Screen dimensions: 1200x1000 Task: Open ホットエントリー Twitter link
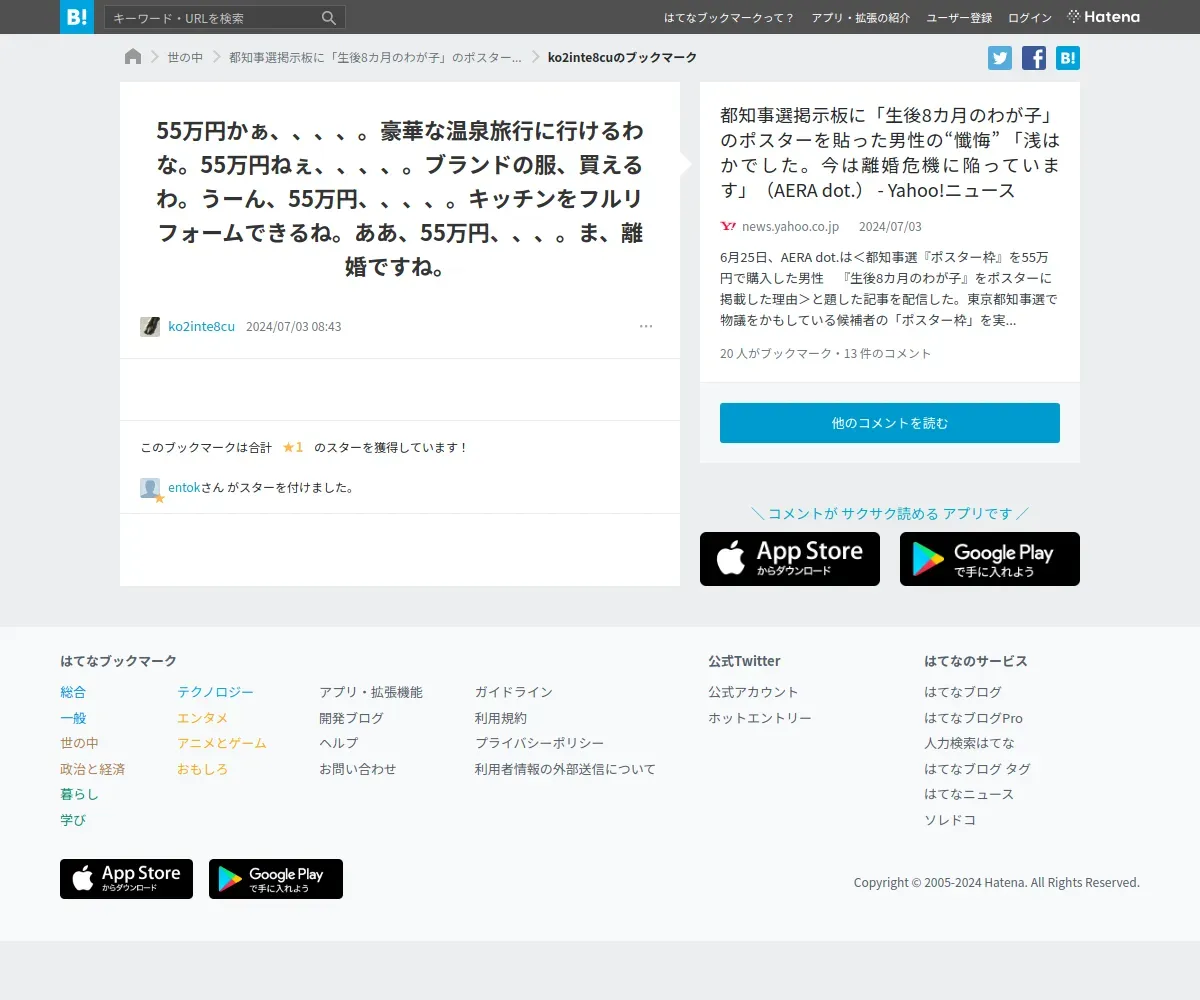[x=760, y=718]
